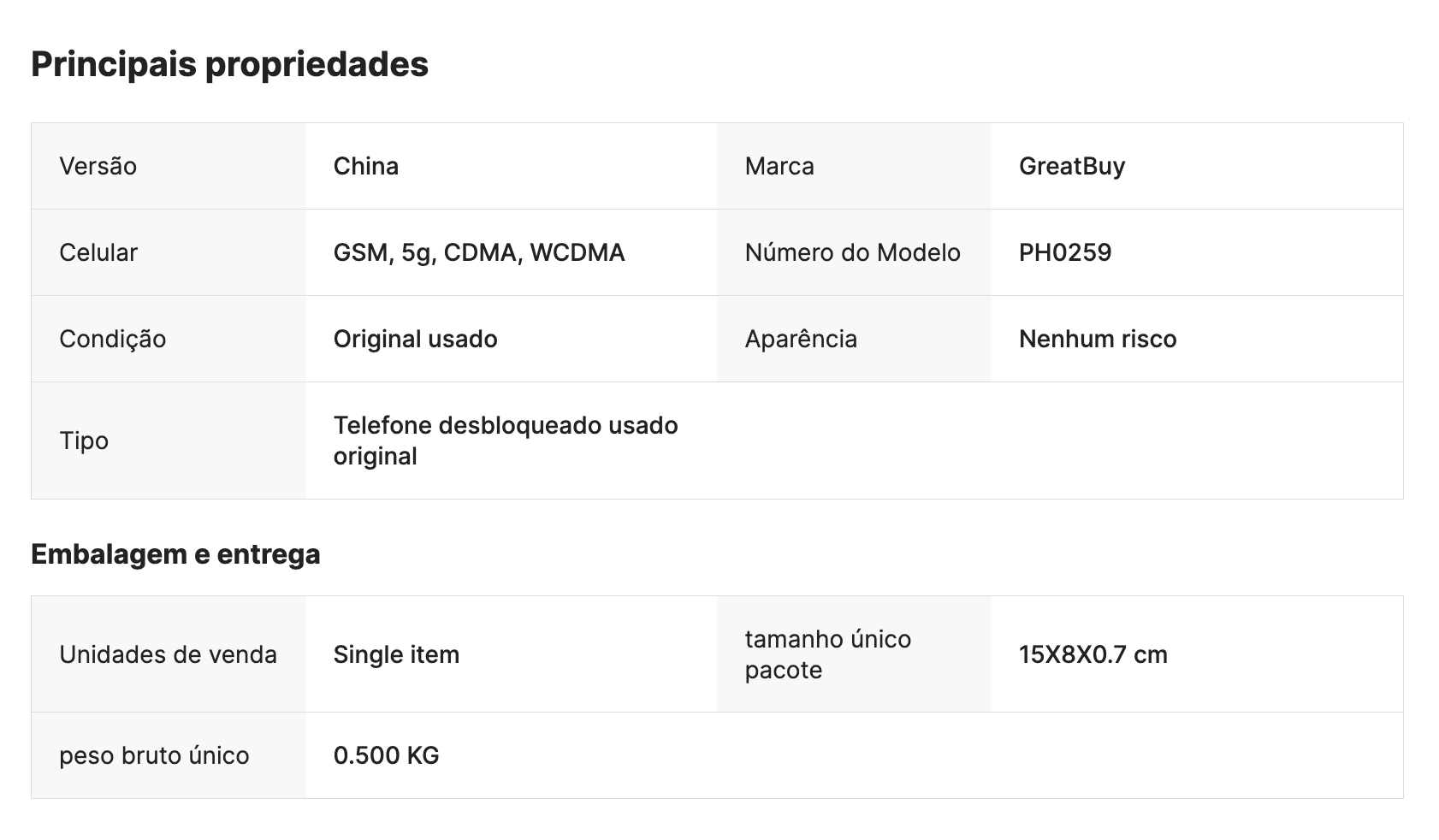Click the PH0259 model number
Viewport: 1439px width, 840px height.
click(1065, 252)
